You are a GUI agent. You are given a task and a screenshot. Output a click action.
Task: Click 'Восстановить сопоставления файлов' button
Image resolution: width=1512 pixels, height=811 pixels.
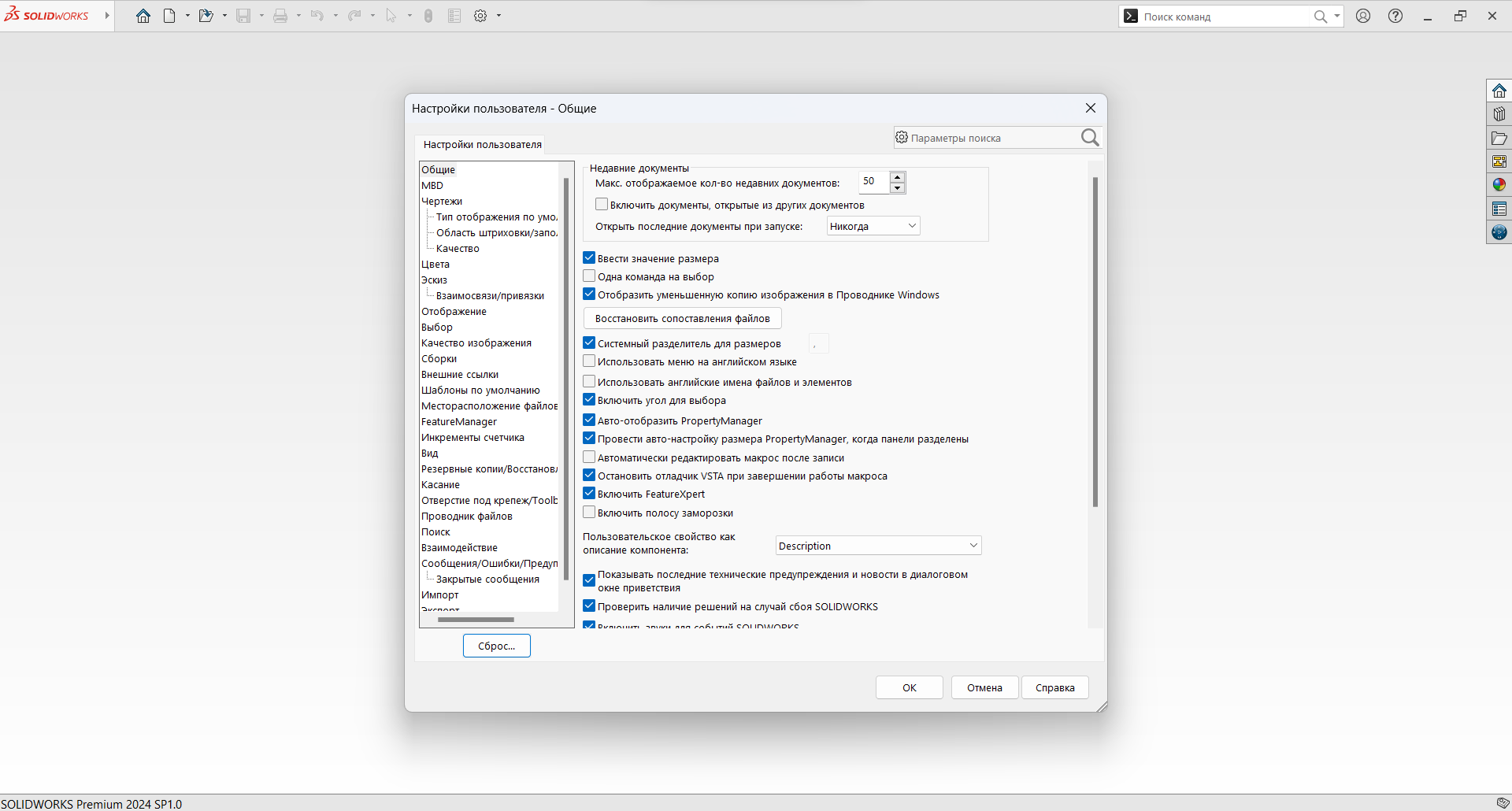(683, 318)
